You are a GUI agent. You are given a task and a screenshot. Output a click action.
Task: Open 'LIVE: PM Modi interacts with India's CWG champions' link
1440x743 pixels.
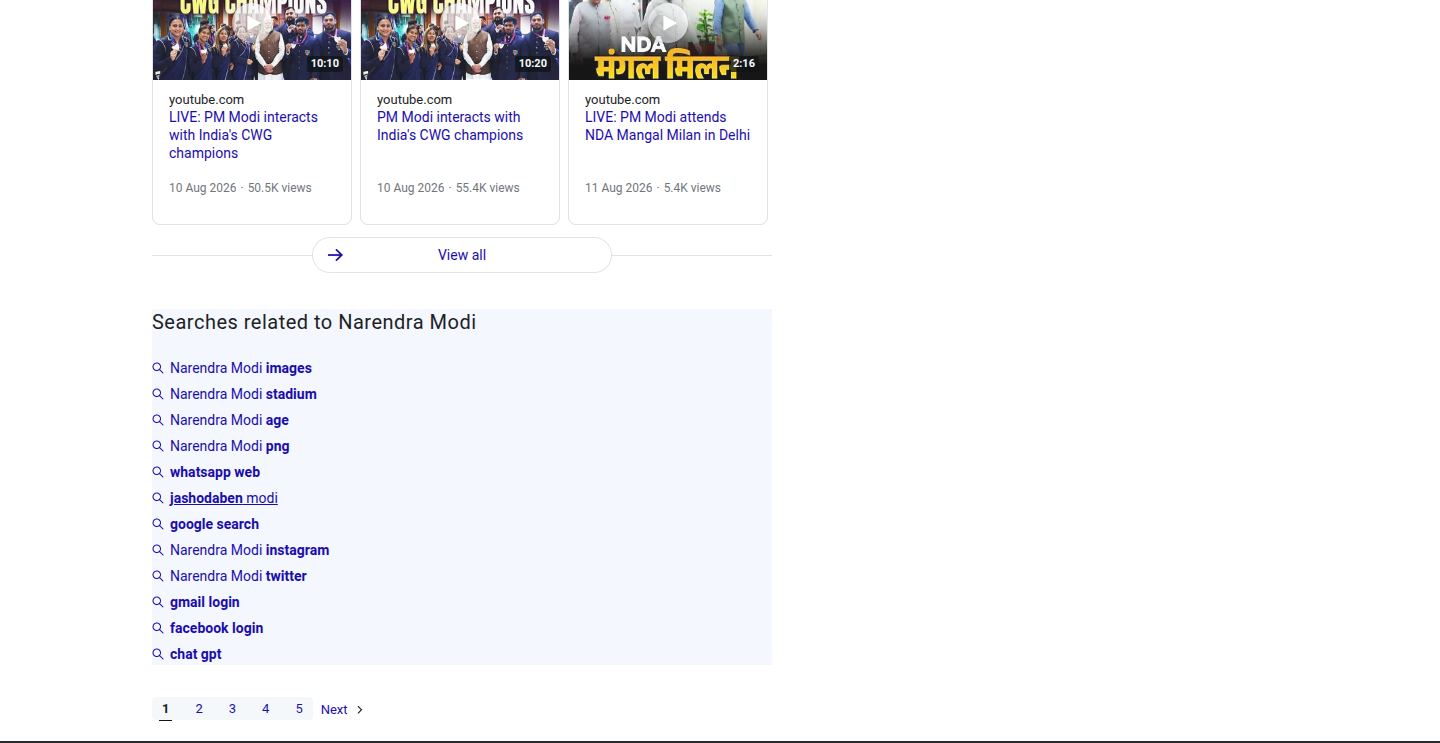tap(243, 135)
